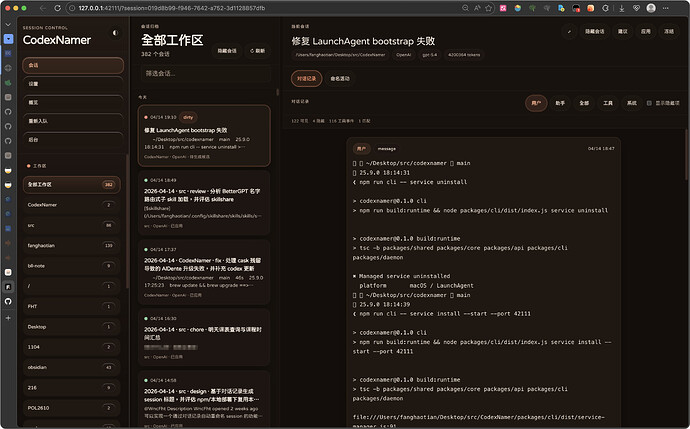Enable the 显示隐藏项 checkbox
Viewport: 690px width, 429px height.
click(x=649, y=103)
